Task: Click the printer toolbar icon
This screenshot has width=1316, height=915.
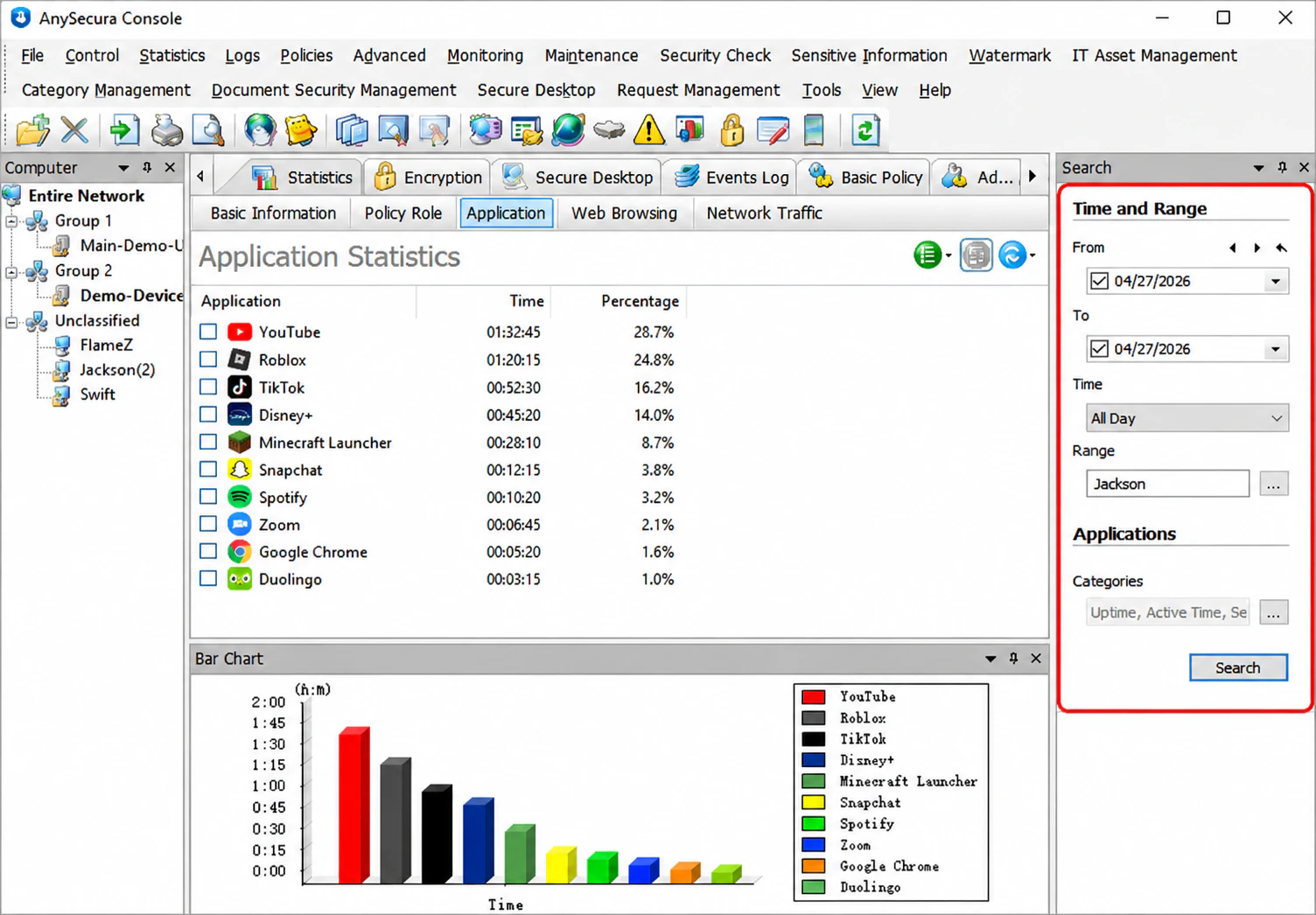Action: tap(166, 130)
